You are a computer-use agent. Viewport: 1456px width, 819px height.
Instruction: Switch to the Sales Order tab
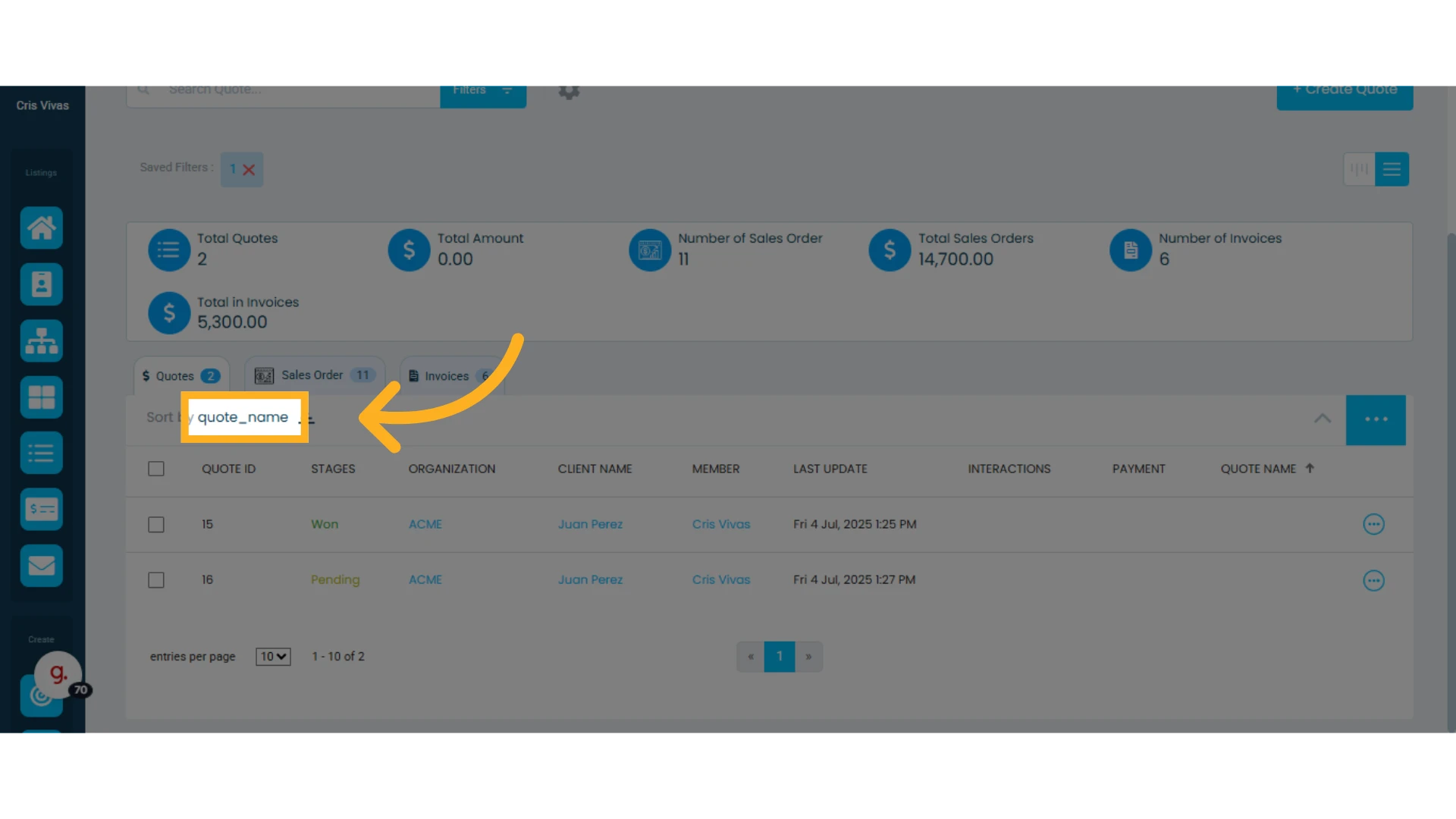(315, 375)
